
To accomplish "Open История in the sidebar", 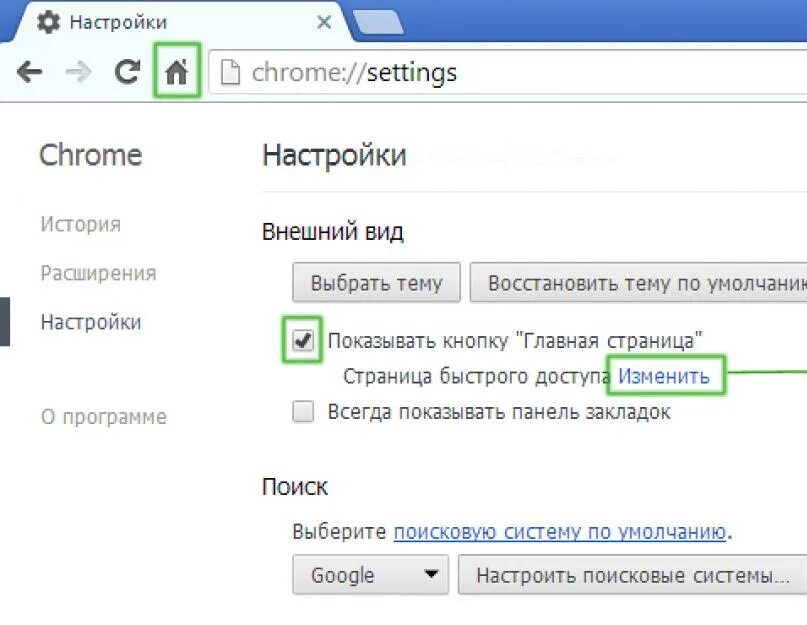I will pyautogui.click(x=81, y=224).
